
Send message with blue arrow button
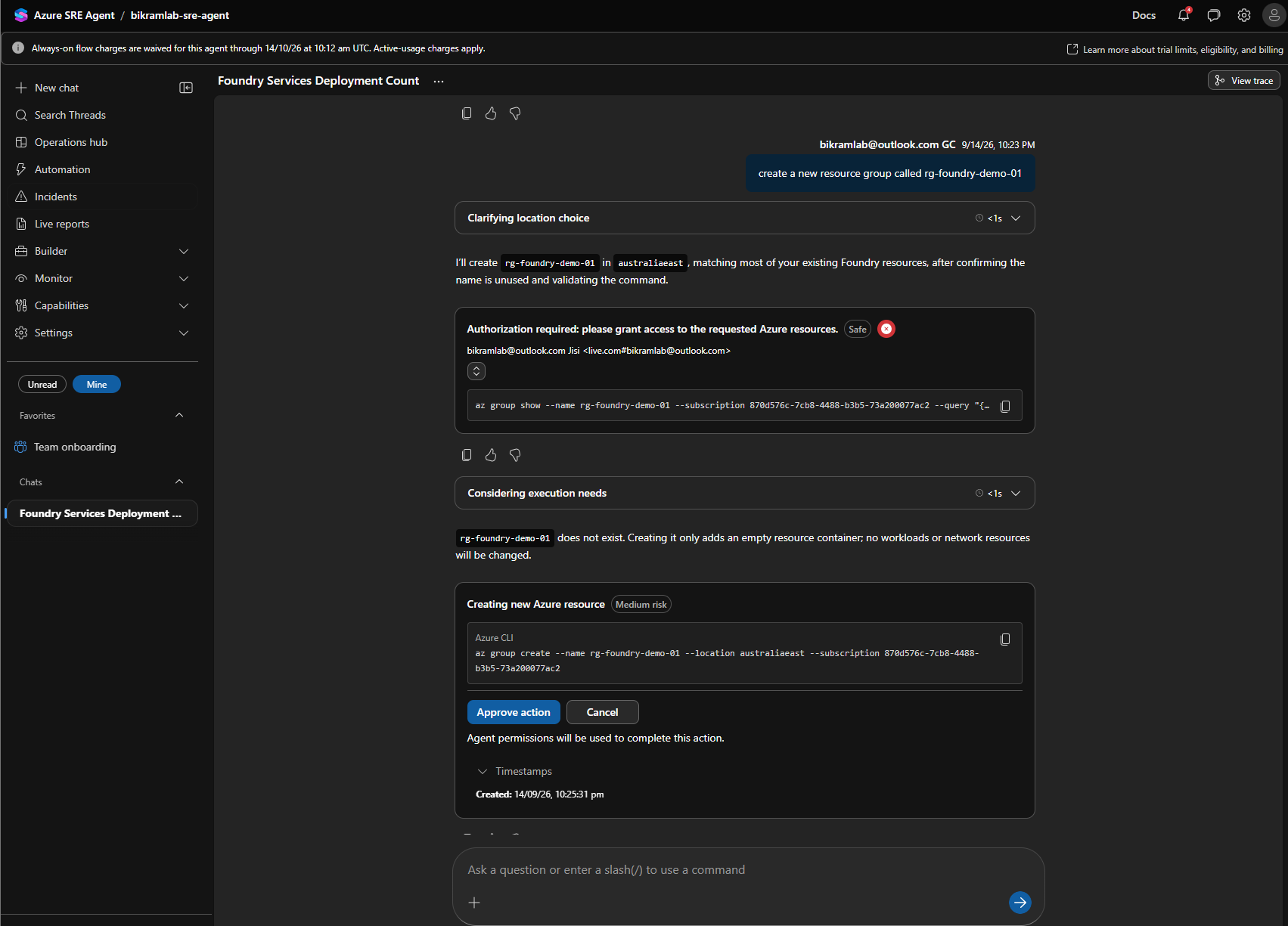tap(1020, 903)
